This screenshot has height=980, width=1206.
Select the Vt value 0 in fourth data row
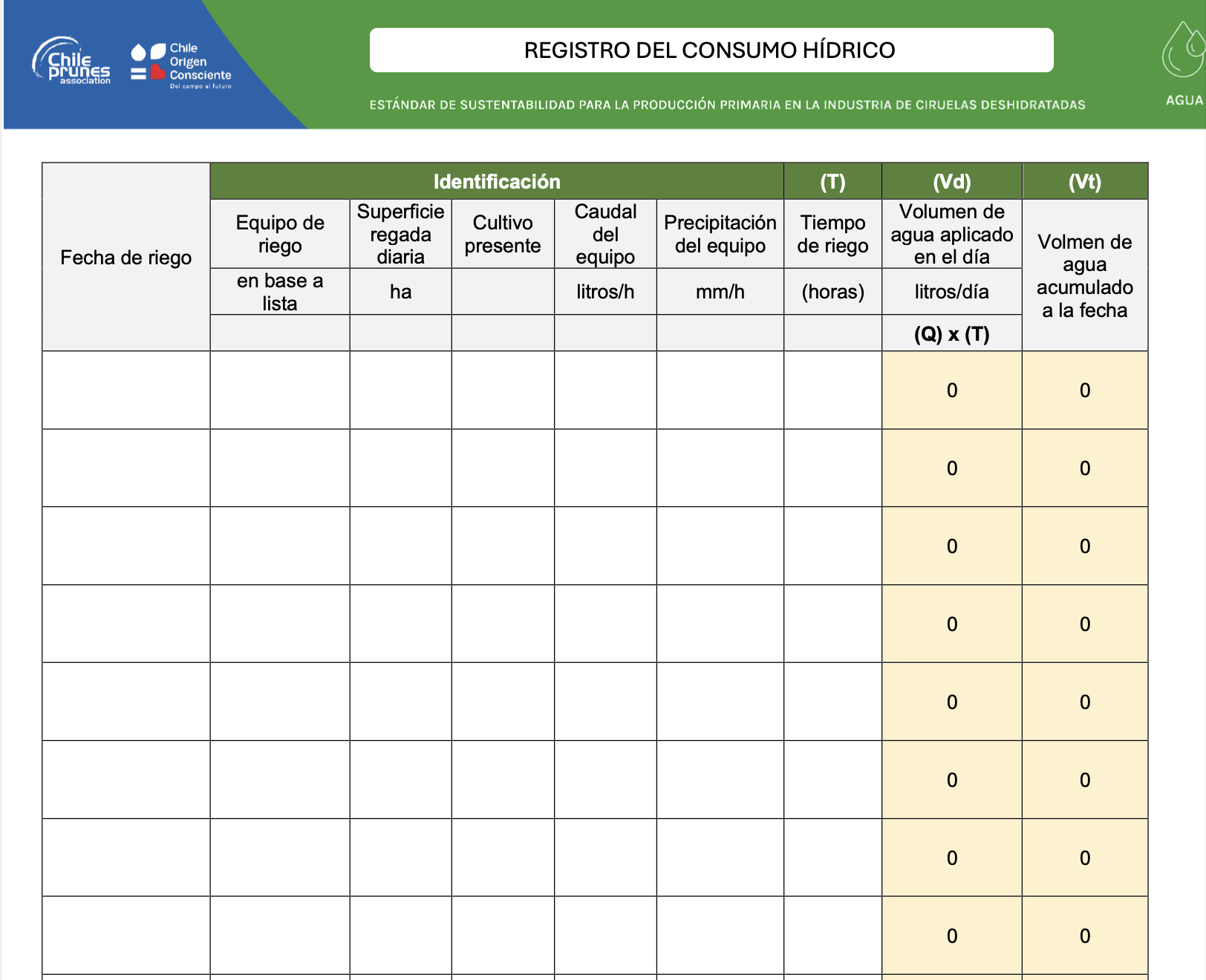[x=1085, y=624]
